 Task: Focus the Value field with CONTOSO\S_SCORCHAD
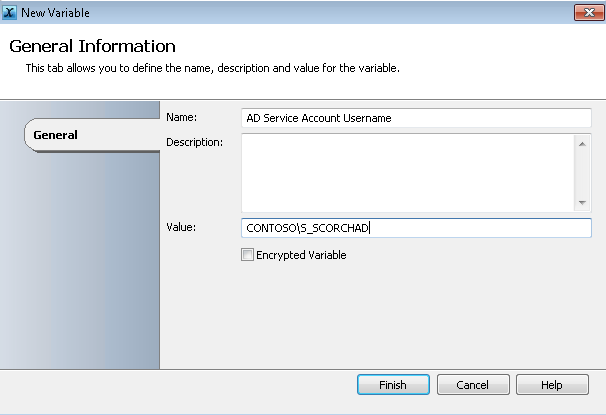tap(416, 228)
